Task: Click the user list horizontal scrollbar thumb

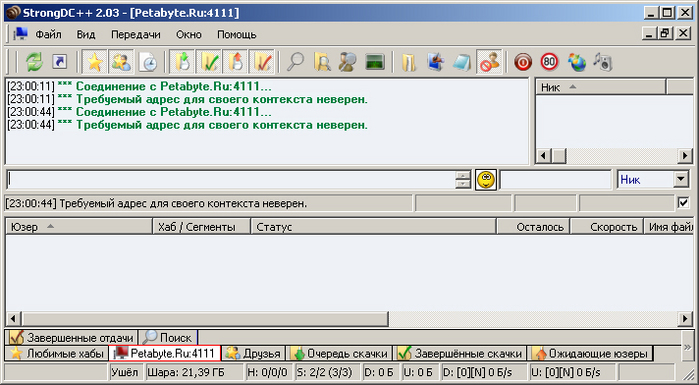Action: coord(559,156)
